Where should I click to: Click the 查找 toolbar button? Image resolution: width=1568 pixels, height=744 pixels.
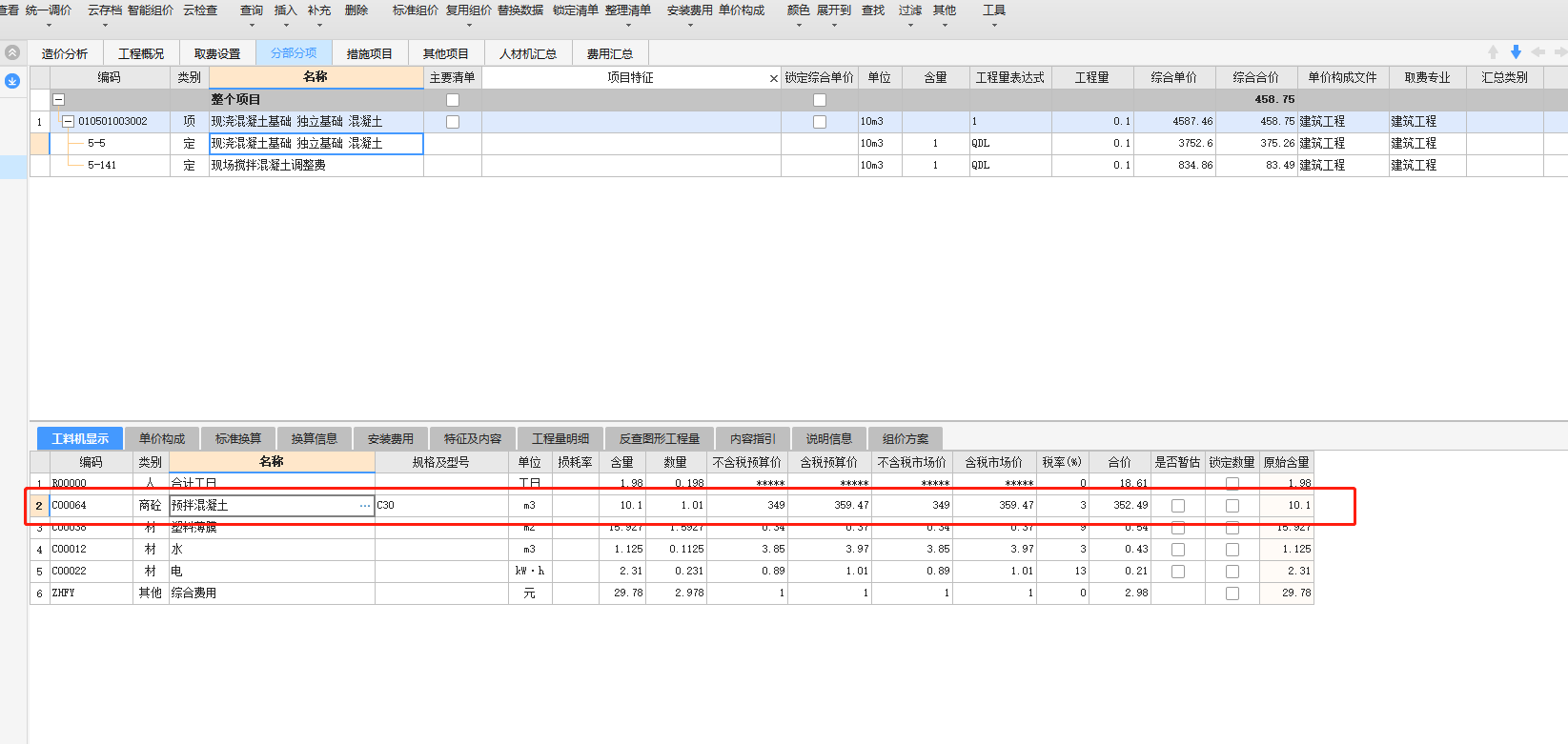(x=873, y=10)
